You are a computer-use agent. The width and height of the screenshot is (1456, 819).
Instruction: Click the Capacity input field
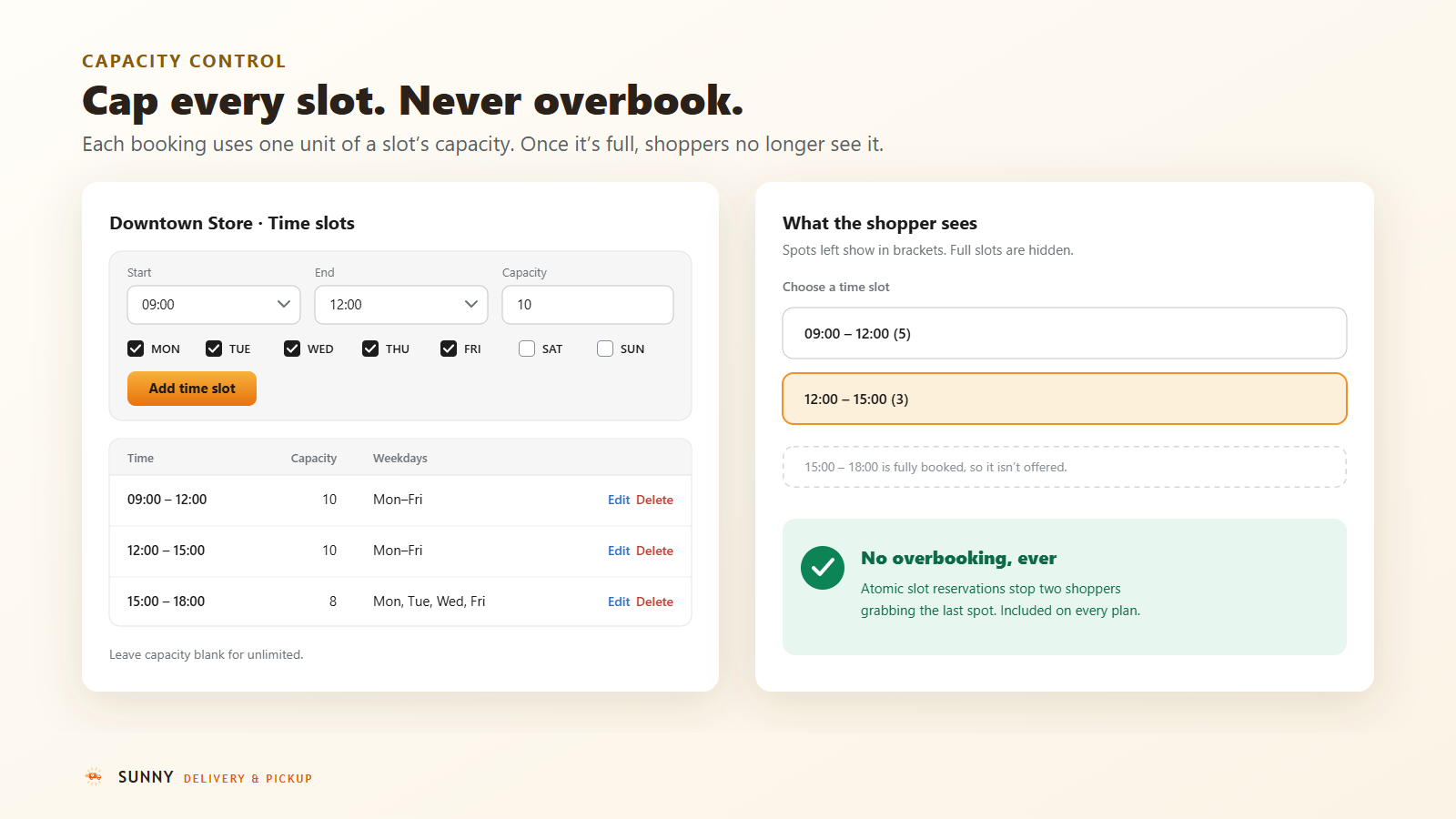(588, 305)
